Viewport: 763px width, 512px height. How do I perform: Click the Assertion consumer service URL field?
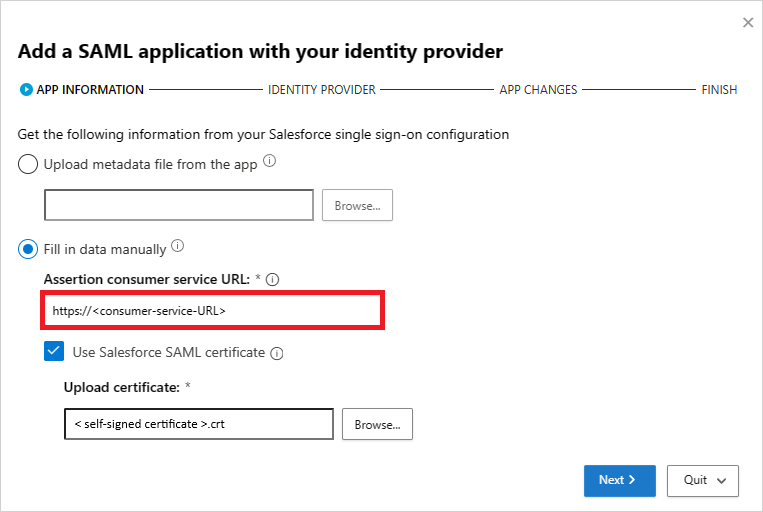(x=212, y=311)
